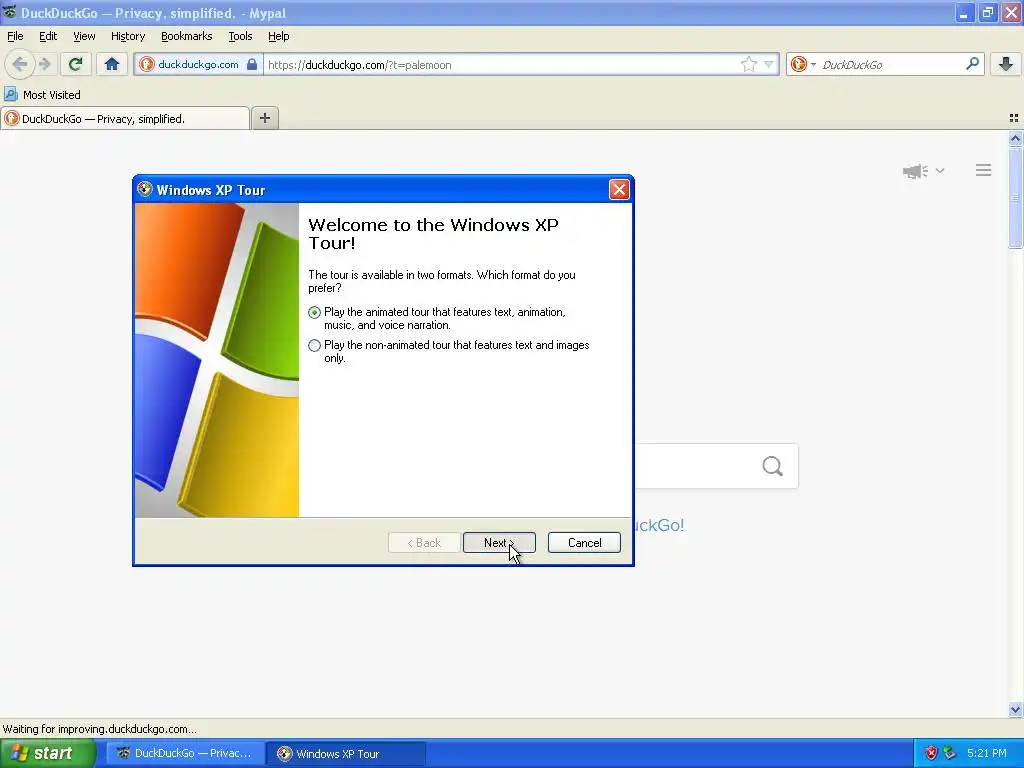Open the Windows Start button
Viewport: 1024px width, 768px height.
[x=48, y=753]
